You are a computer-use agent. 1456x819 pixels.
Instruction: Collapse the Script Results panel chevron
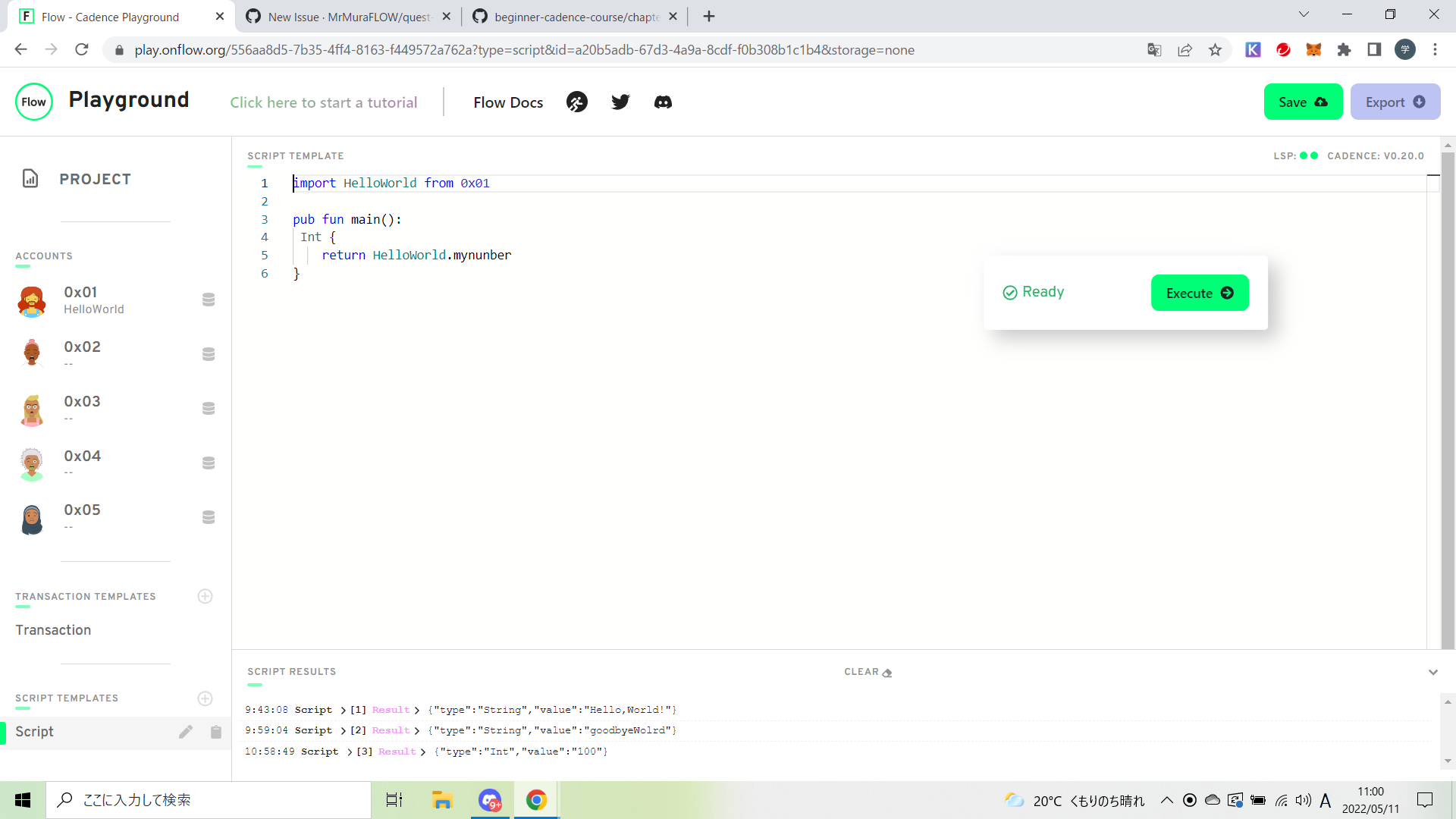coord(1433,672)
